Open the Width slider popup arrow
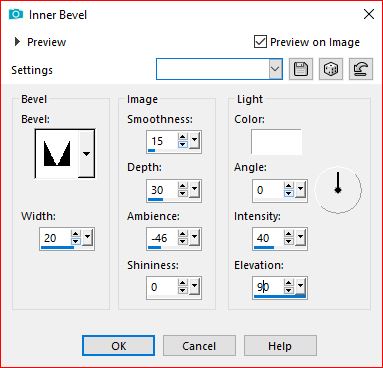 tap(88, 237)
